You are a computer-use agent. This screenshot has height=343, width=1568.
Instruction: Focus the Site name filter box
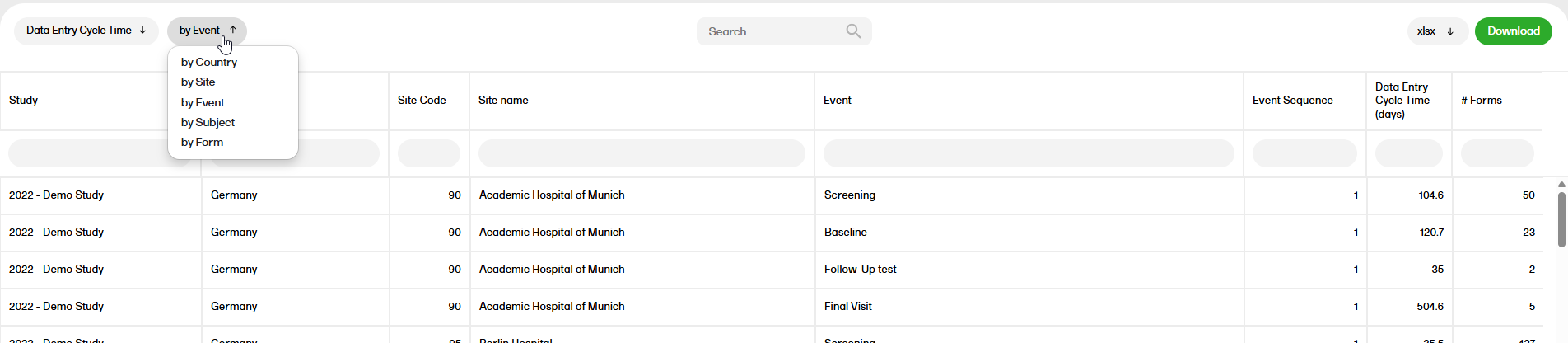(x=642, y=153)
